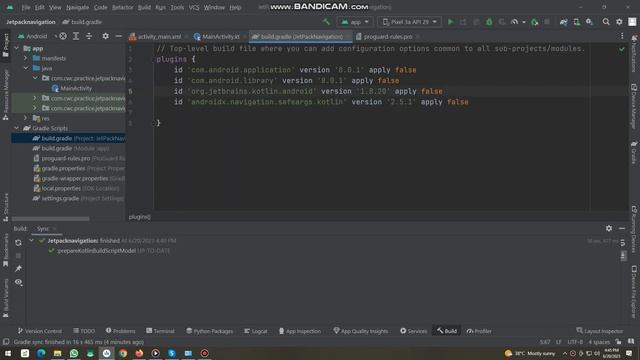Open the File menu
Screen dimensions: 640x360
[26, 7]
